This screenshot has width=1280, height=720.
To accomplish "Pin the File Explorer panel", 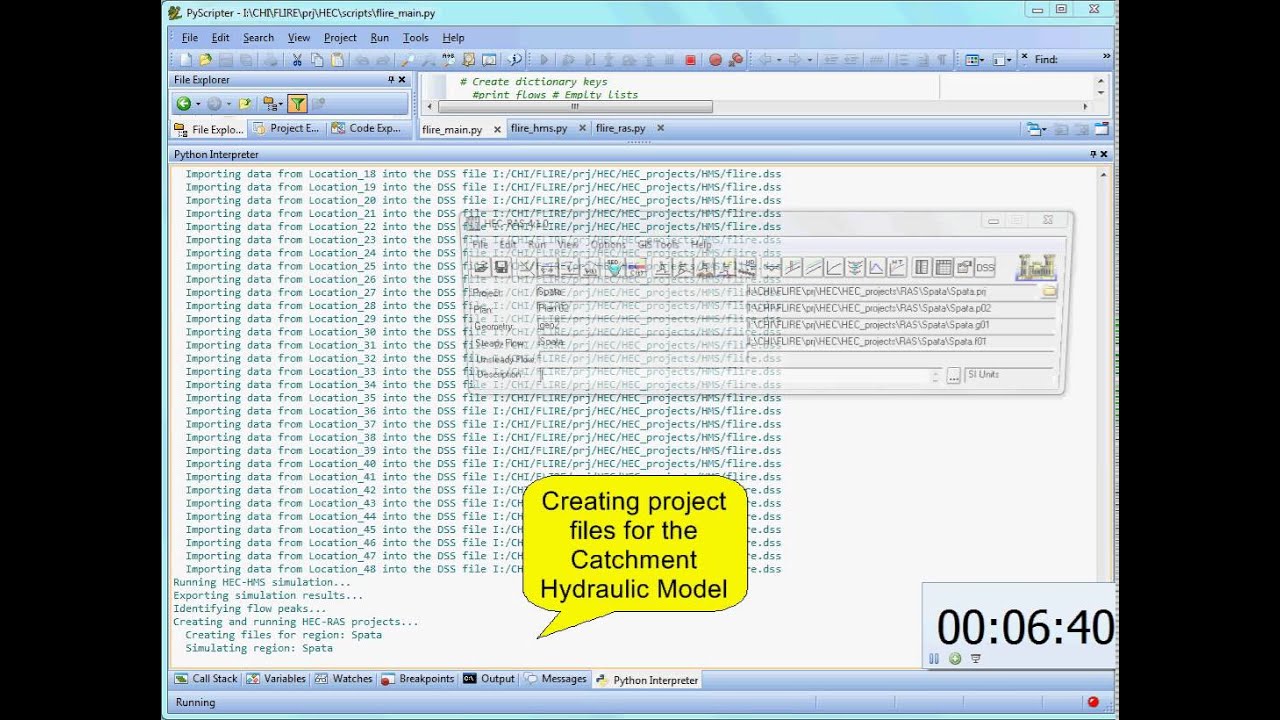I will (x=391, y=80).
